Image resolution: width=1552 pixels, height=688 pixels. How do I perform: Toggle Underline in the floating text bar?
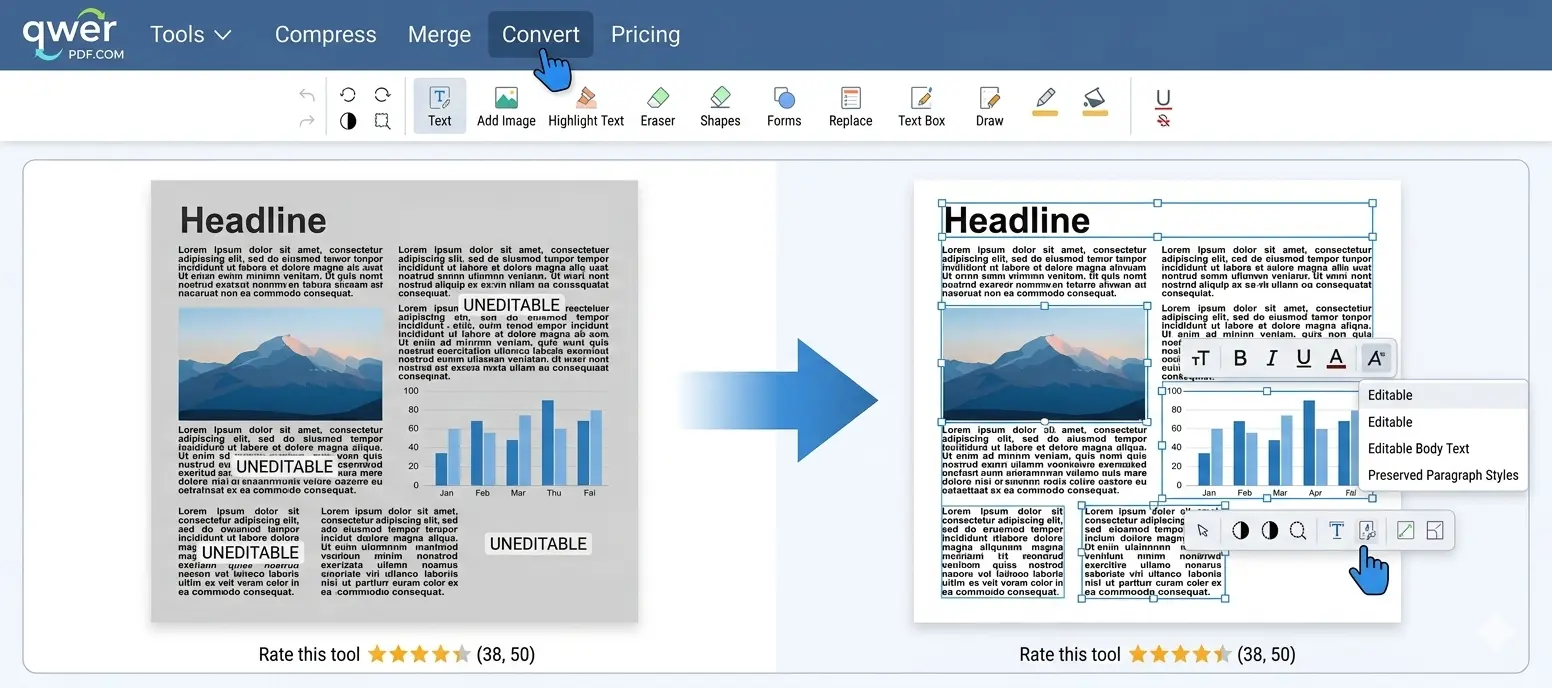(x=1303, y=358)
